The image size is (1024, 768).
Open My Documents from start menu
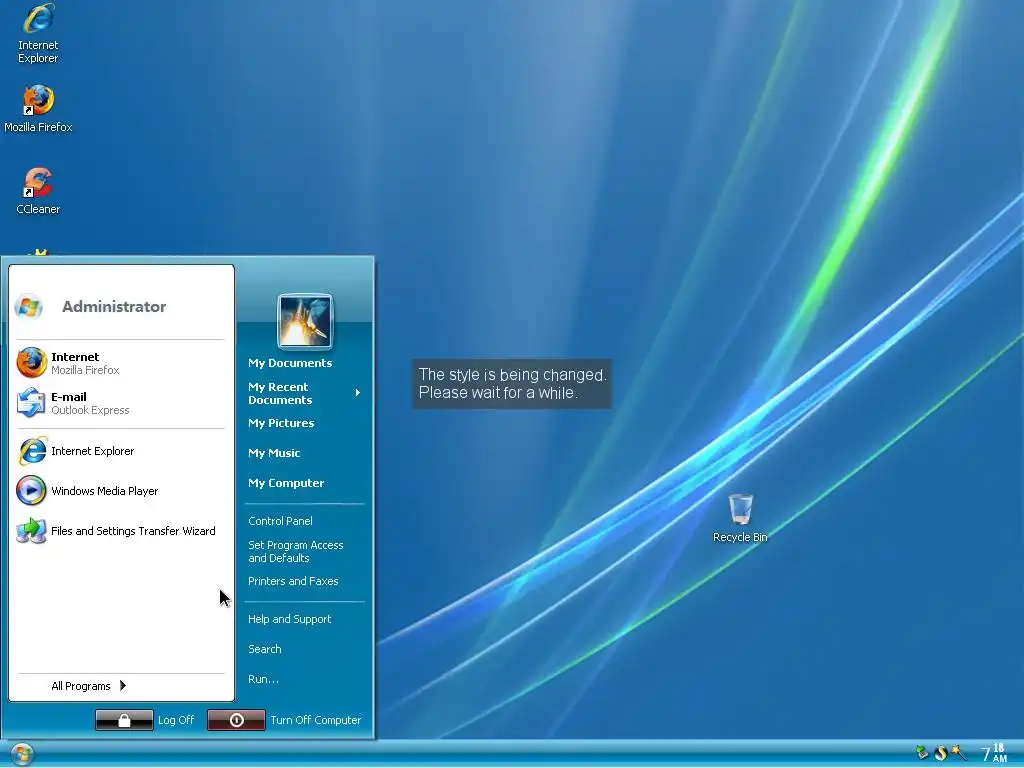pyautogui.click(x=290, y=363)
